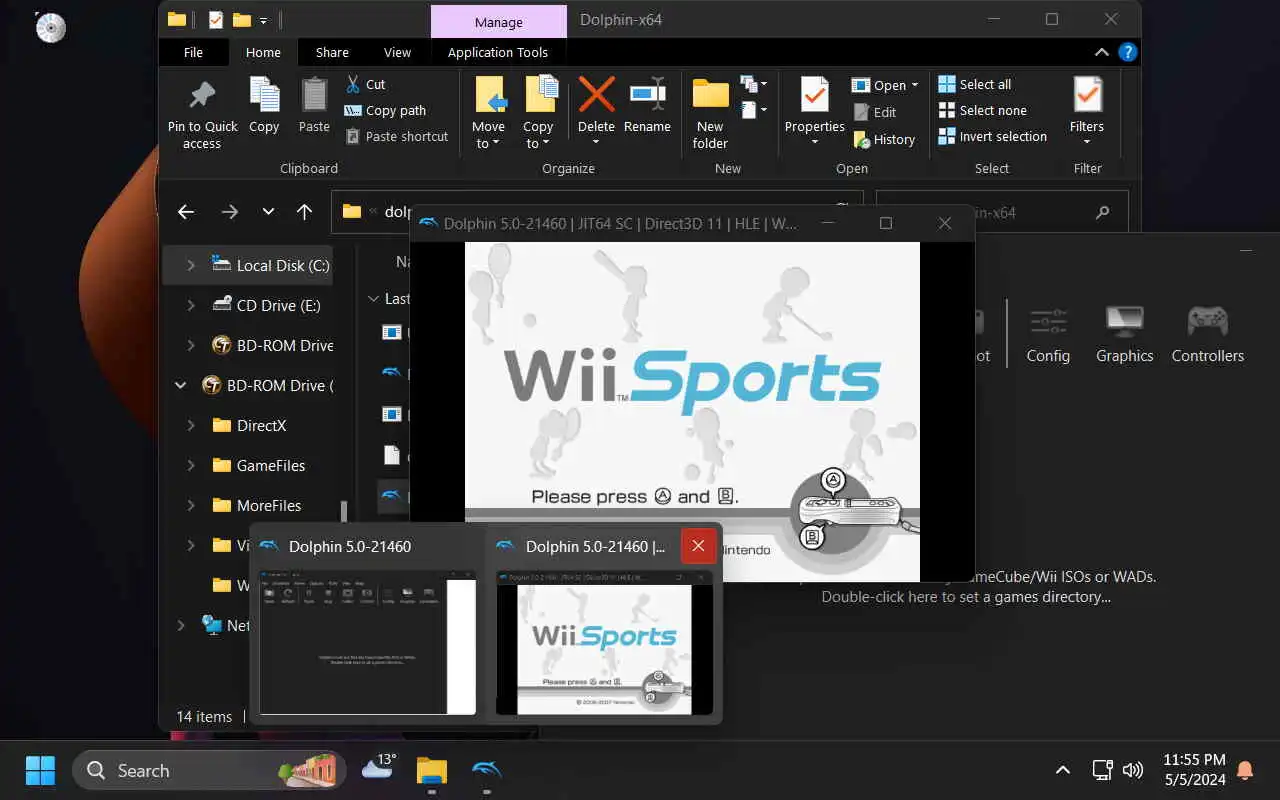
Task: Click Invert selection in ribbon
Action: tap(993, 136)
